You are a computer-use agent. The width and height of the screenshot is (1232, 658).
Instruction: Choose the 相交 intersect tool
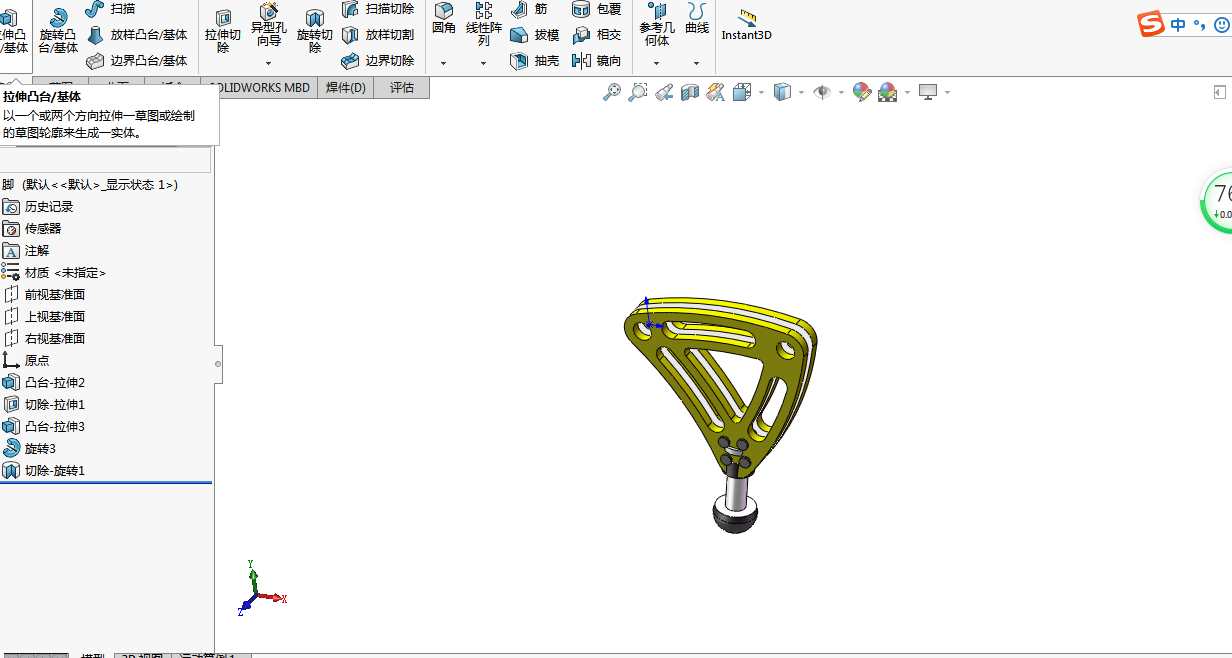tap(597, 35)
